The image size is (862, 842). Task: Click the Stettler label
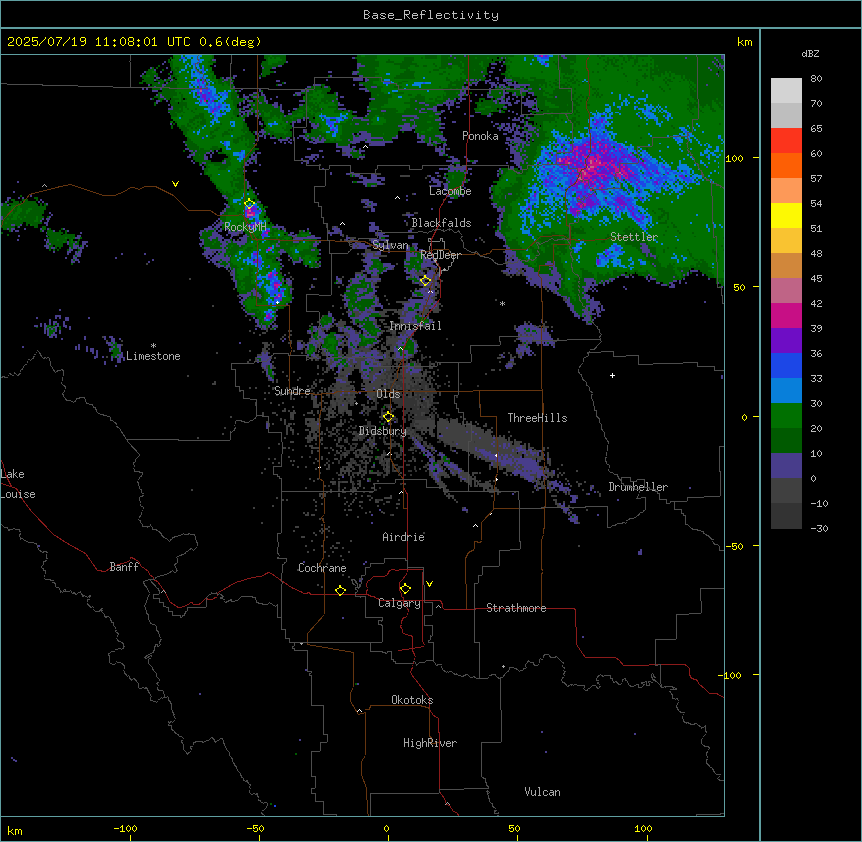(x=634, y=237)
